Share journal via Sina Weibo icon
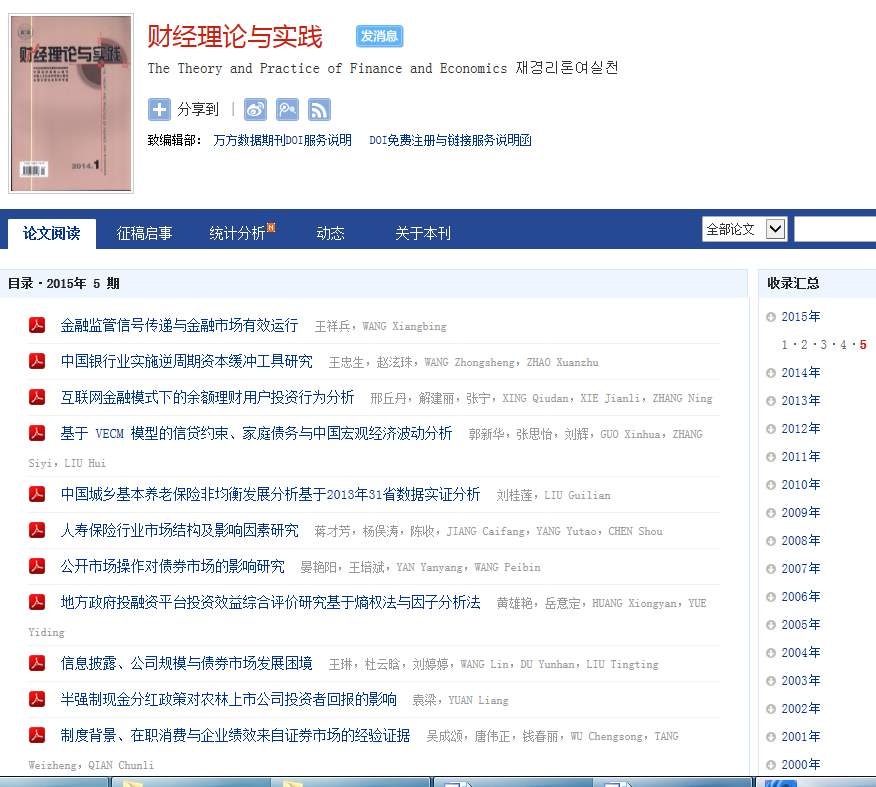The height and width of the screenshot is (787, 876). click(256, 110)
